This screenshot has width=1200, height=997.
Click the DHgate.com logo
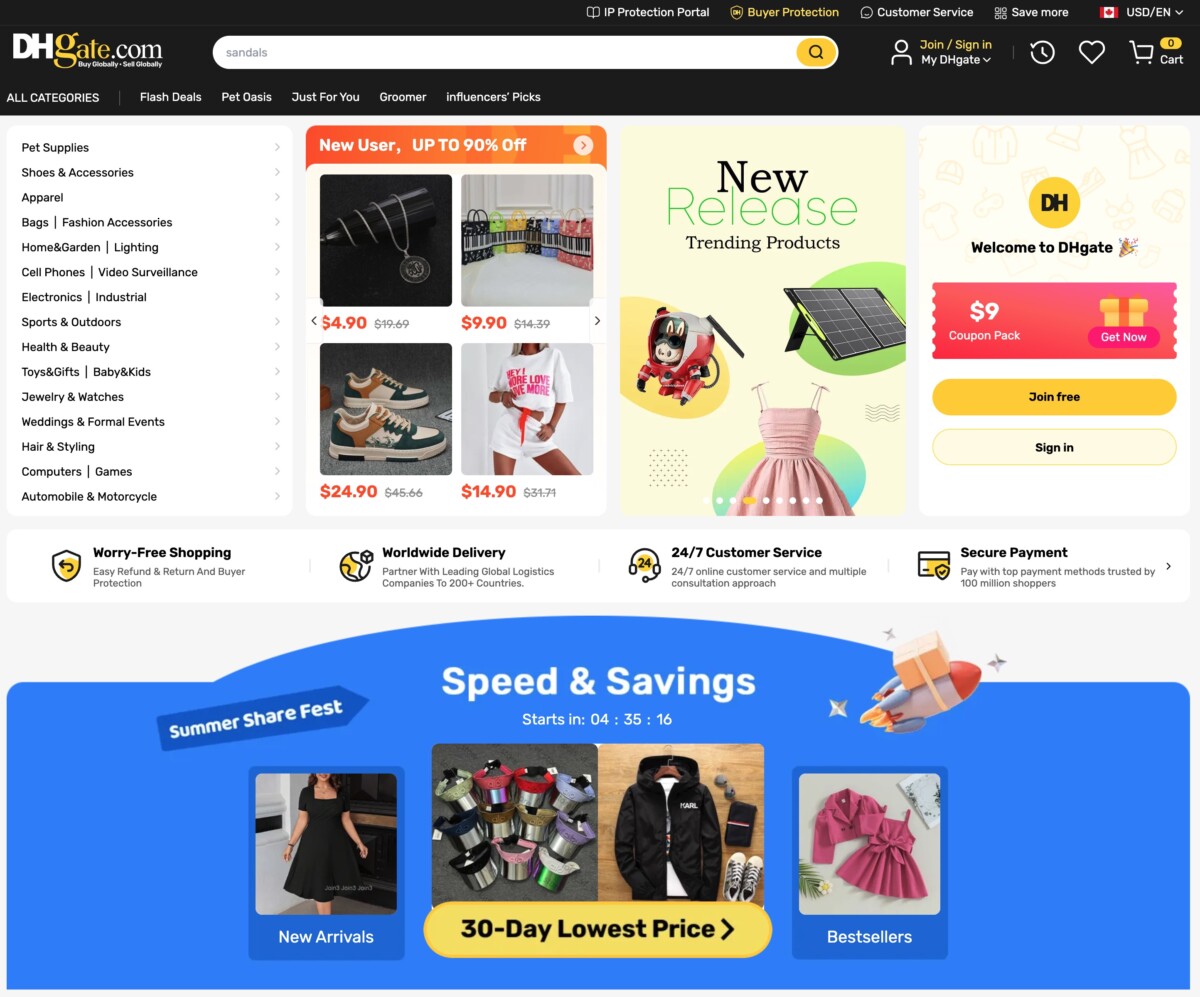[x=87, y=50]
